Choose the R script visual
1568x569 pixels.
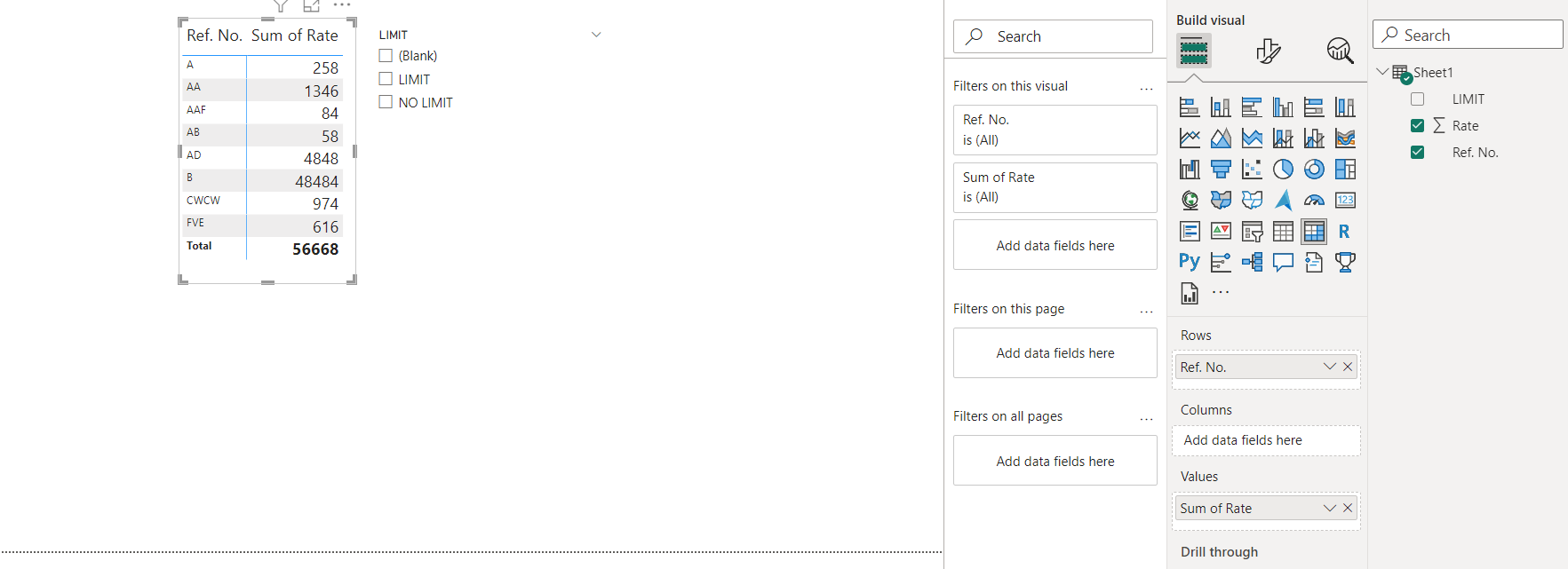[x=1345, y=232]
